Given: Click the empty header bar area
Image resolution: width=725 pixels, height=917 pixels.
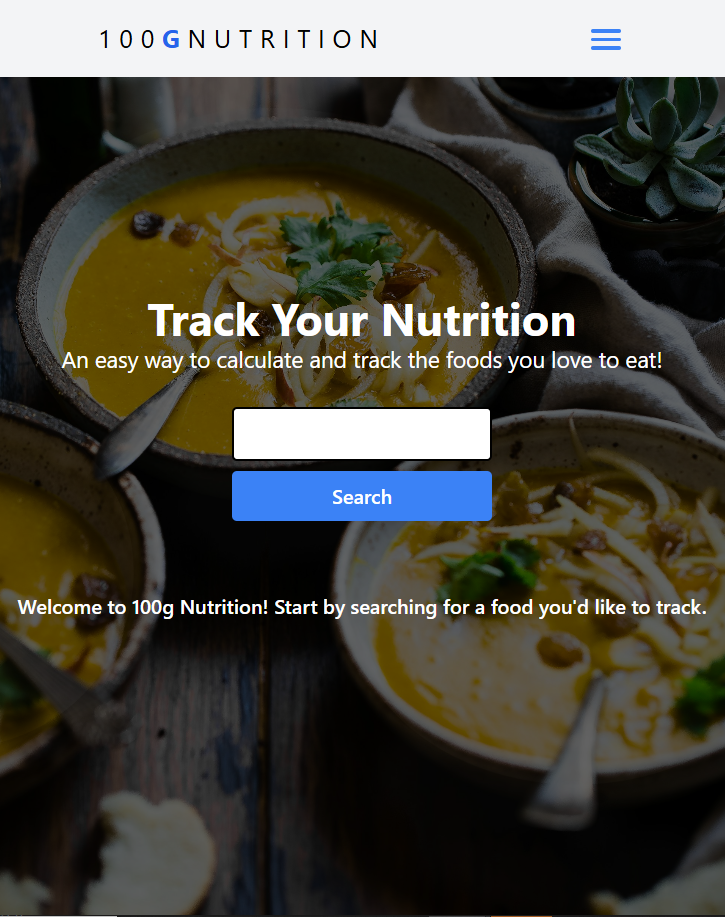Looking at the screenshot, I should [x=485, y=39].
